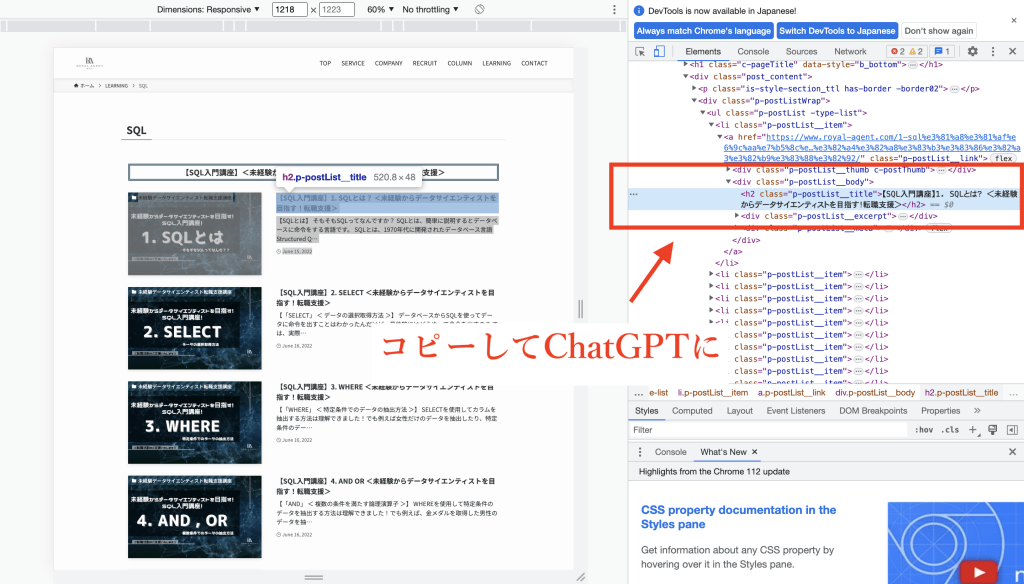Click the red error count badge

tap(897, 51)
